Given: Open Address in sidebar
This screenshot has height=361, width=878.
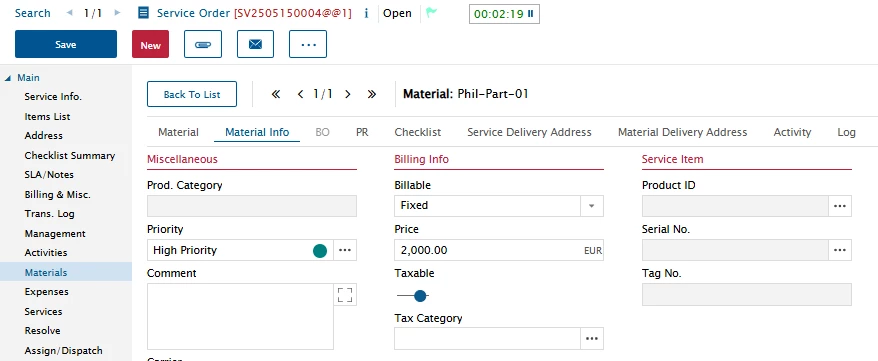Looking at the screenshot, I should click(44, 135).
